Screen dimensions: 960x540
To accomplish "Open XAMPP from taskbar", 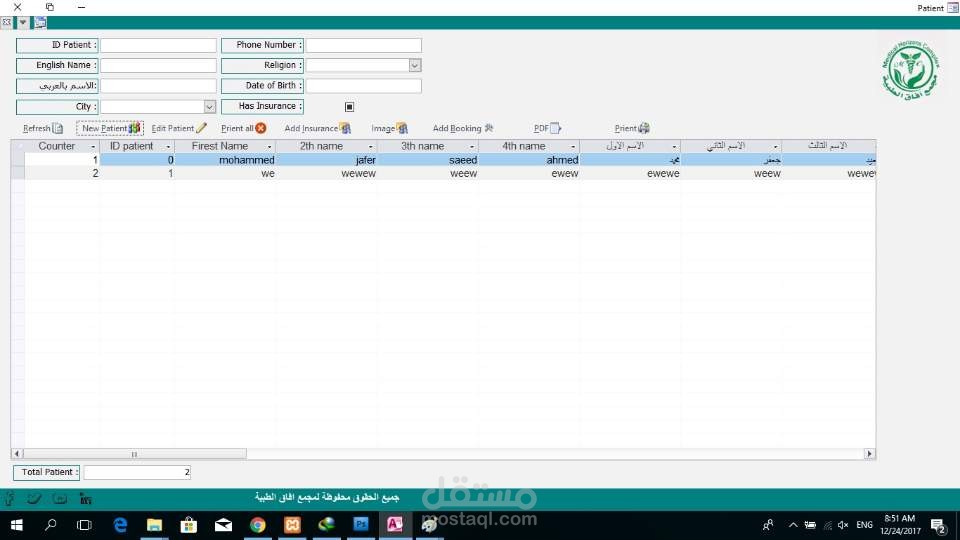I will point(292,525).
